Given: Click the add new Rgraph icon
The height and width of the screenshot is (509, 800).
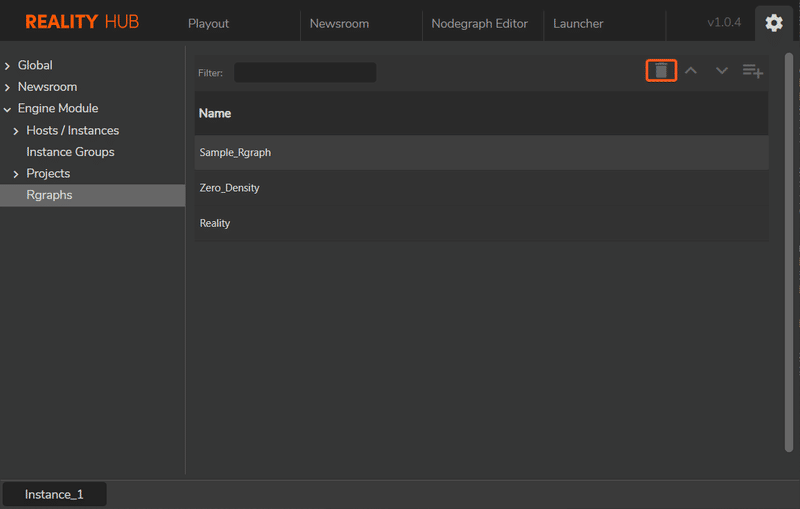Looking at the screenshot, I should (753, 71).
